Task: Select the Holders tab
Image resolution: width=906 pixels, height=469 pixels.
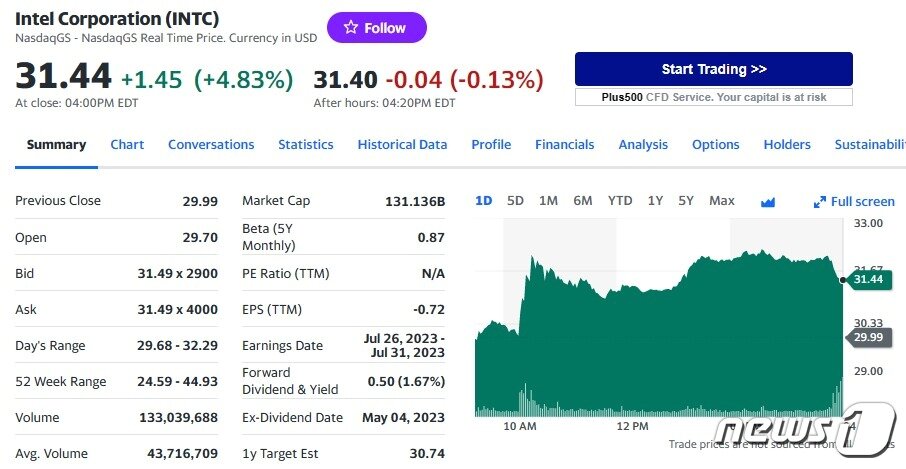Action: click(x=787, y=144)
